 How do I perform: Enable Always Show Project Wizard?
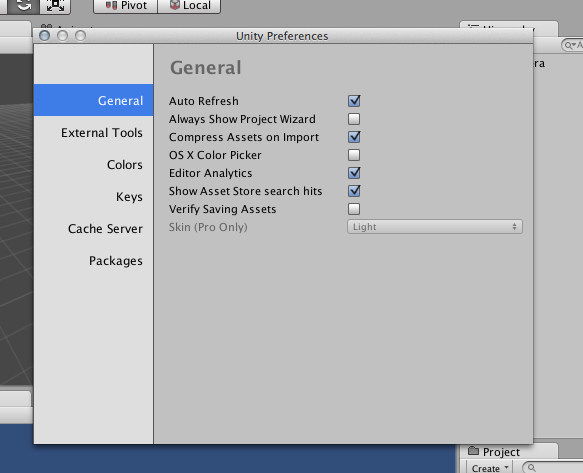[354, 119]
